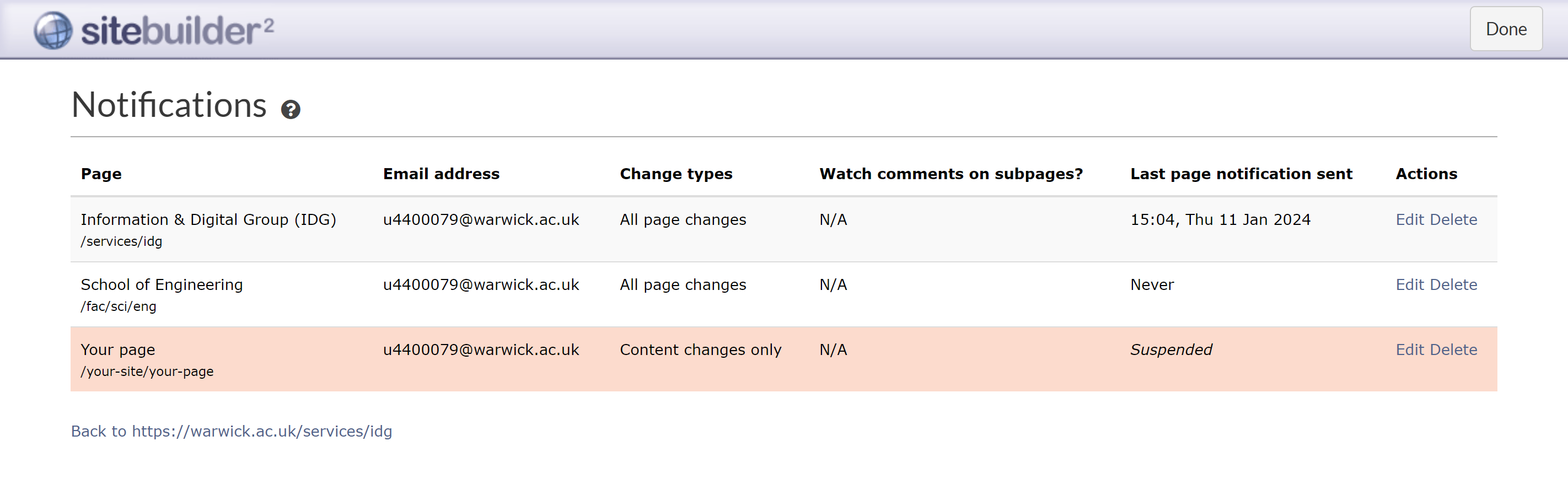Click the Suspended status in Your page row
This screenshot has width=1568, height=484.
[1170, 350]
